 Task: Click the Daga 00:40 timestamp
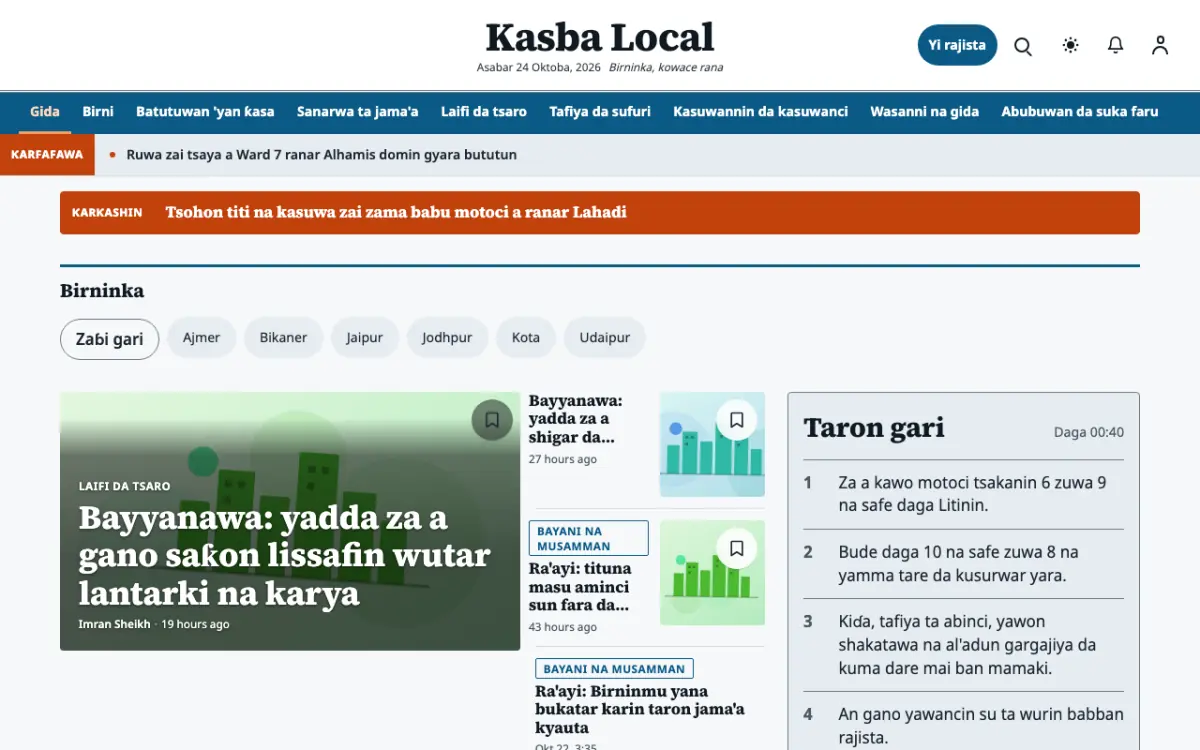click(1089, 433)
